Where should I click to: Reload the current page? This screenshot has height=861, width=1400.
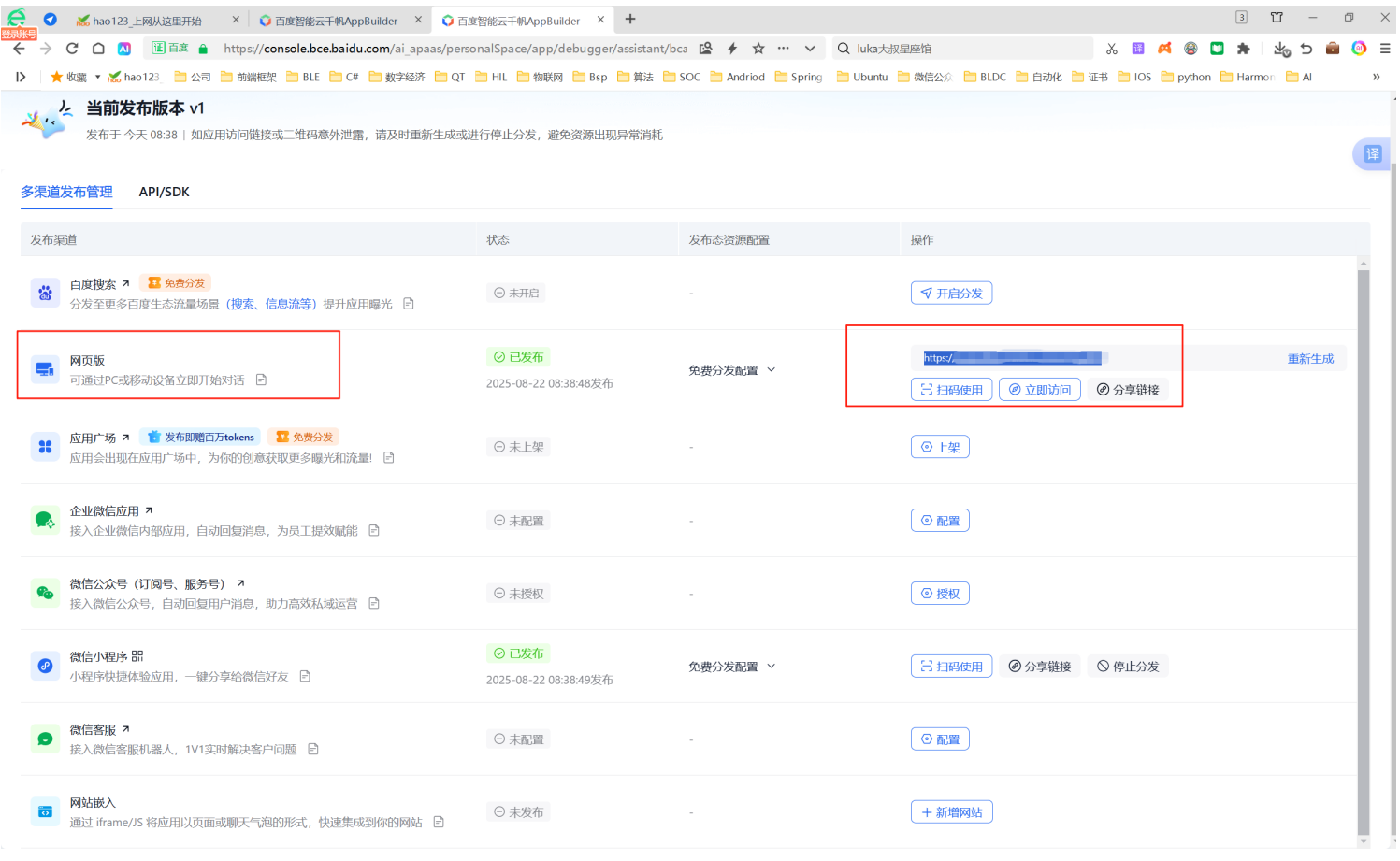[72, 49]
